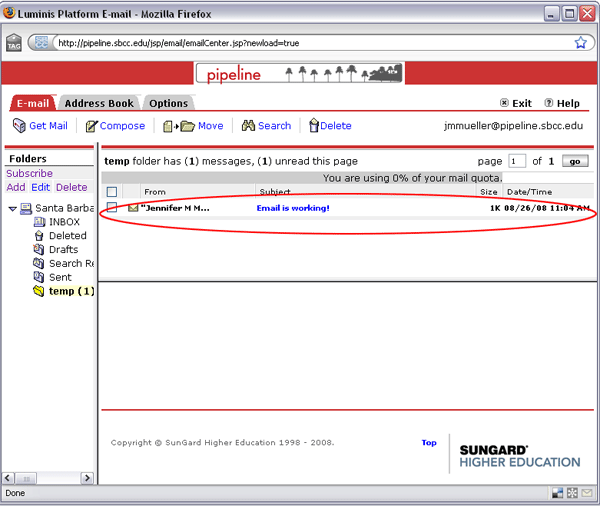This screenshot has width=600, height=506.
Task: Open the Address Book tab
Action: point(98,103)
